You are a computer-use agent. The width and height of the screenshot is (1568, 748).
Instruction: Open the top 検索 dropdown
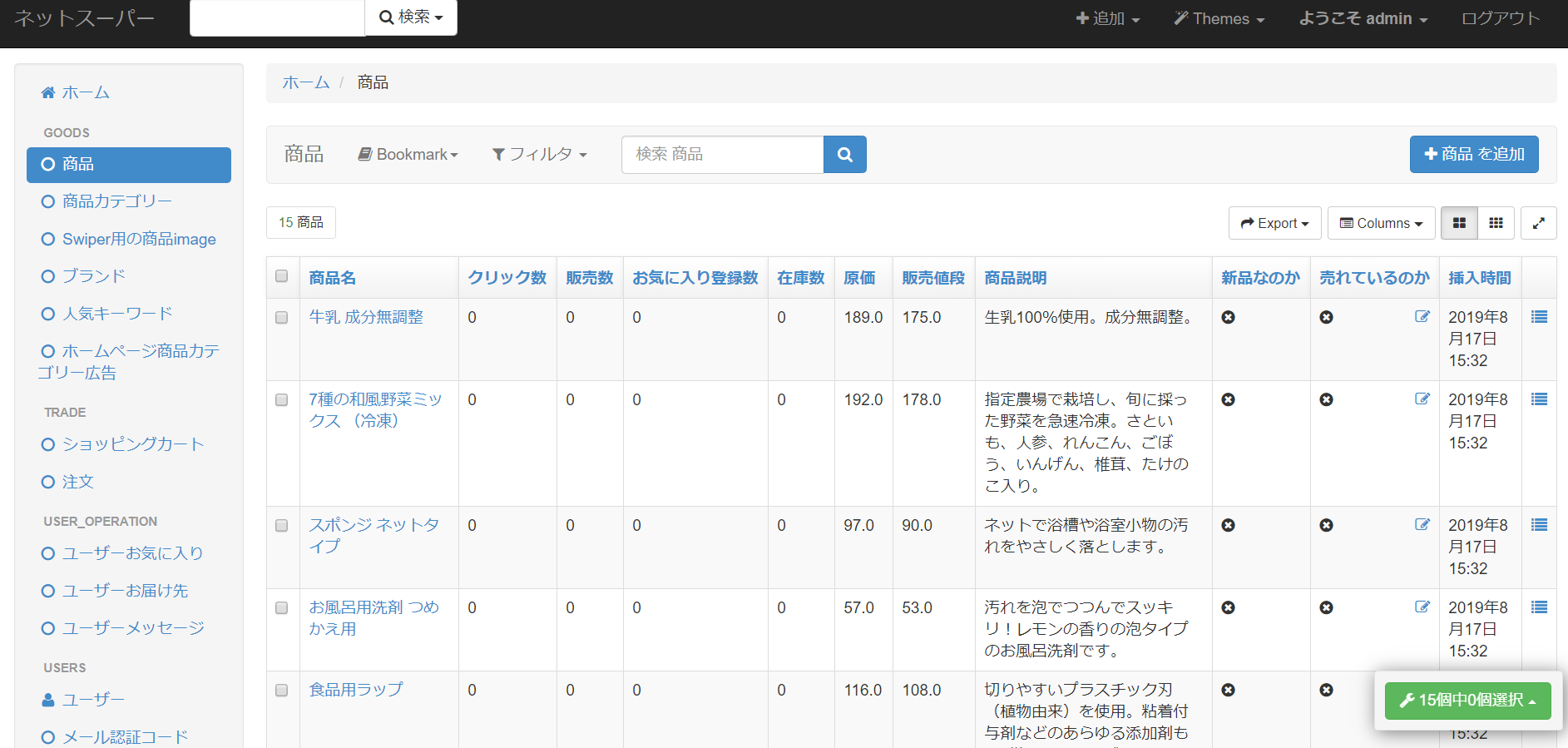pyautogui.click(x=411, y=17)
